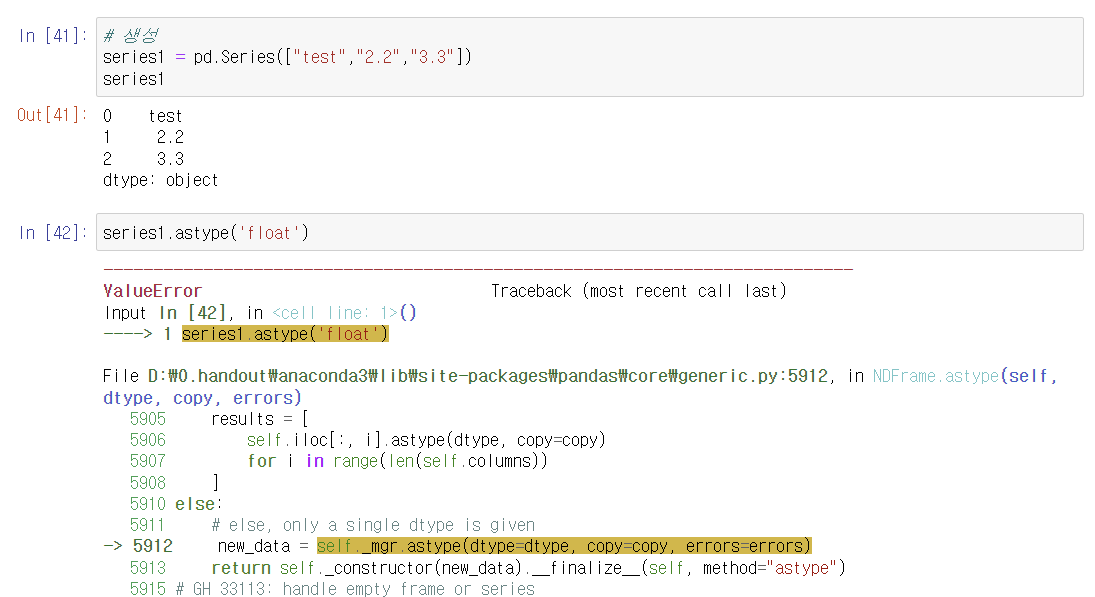
Task: Click the 'Input In [42]' traceback line
Action: click(x=260, y=313)
